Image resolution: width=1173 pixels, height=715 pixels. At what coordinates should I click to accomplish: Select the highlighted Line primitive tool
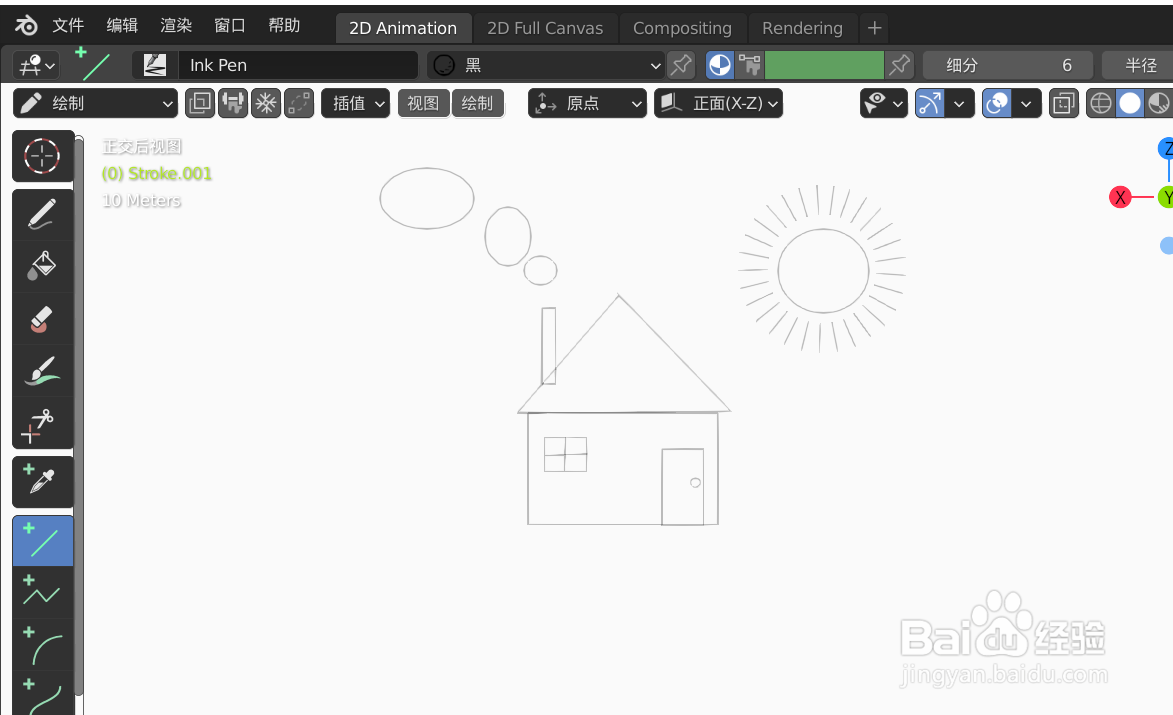[x=43, y=541]
